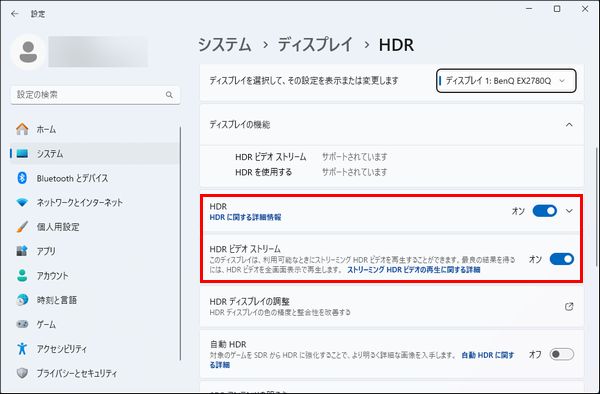Open HDR display calibration external link icon
The height and width of the screenshot is (394, 600).
point(569,306)
